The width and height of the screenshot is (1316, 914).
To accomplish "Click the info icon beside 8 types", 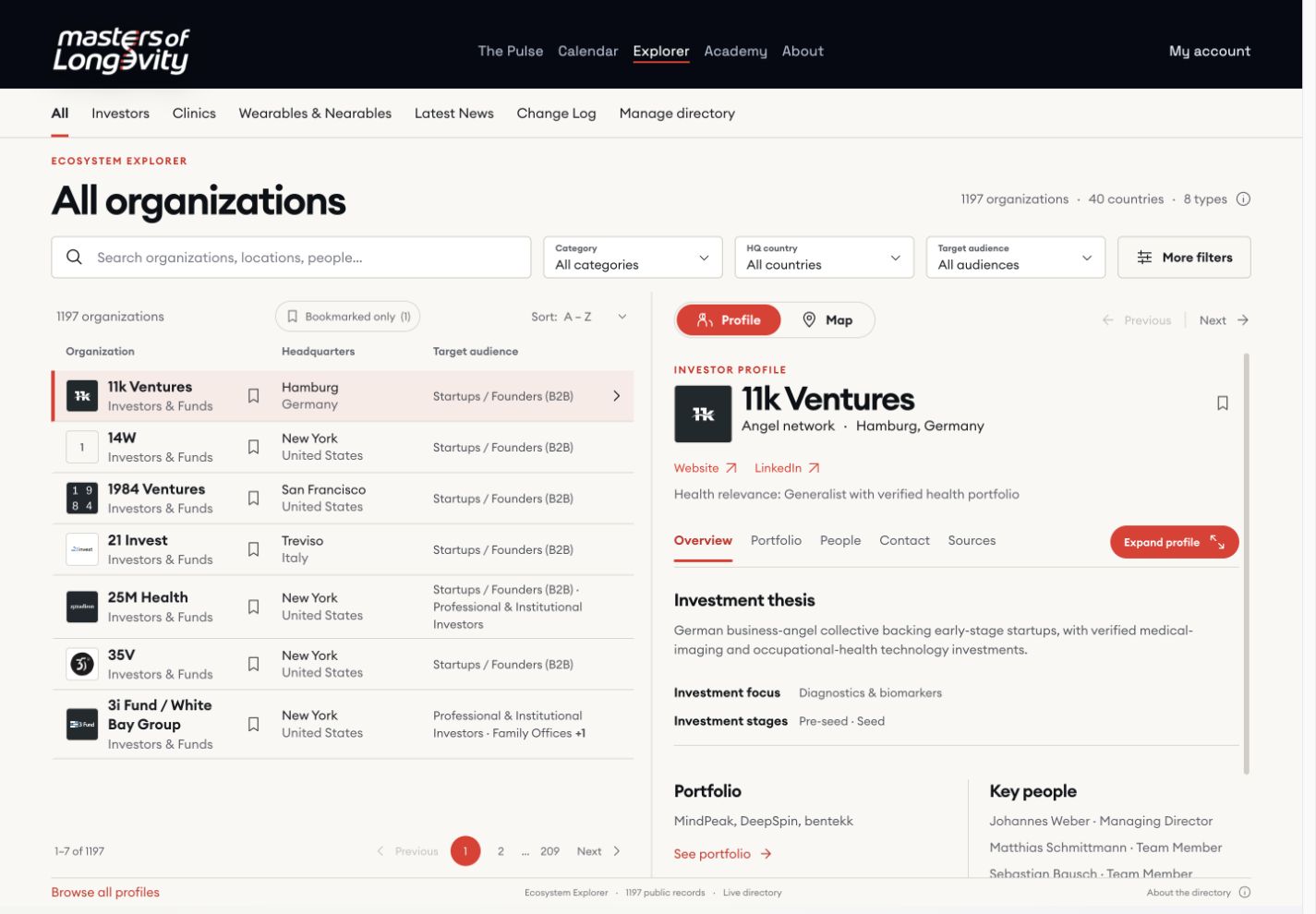I will 1243,199.
